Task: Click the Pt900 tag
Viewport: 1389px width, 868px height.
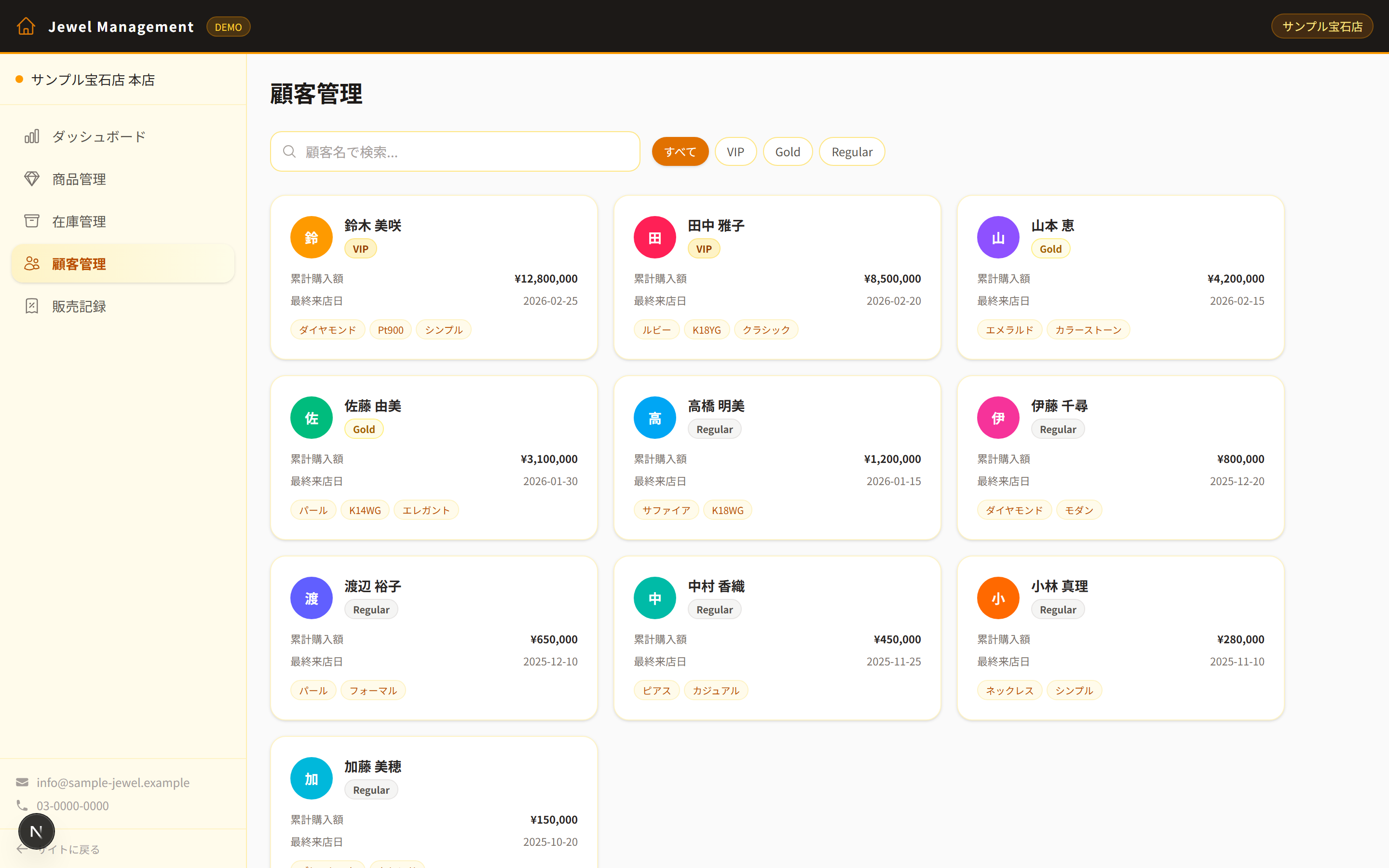Action: [390, 329]
